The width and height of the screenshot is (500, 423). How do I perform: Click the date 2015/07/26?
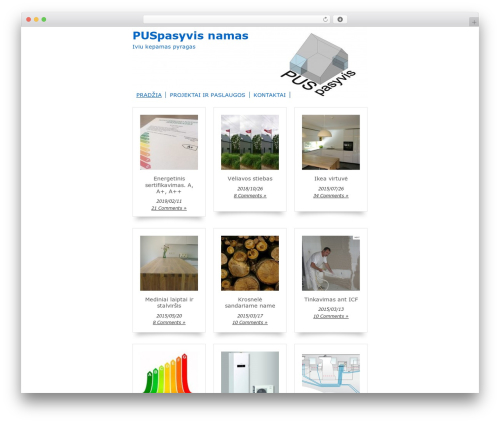331,189
